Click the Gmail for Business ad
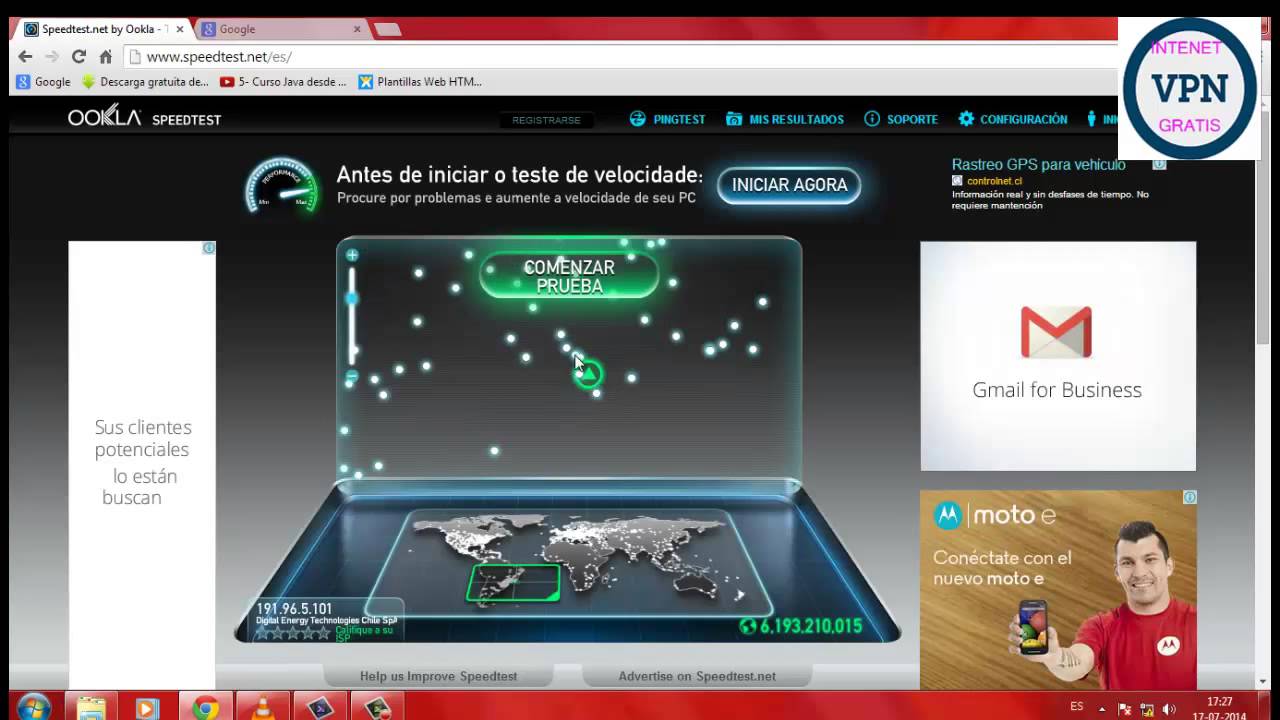Screen dimensions: 1280x720 click(x=1058, y=356)
